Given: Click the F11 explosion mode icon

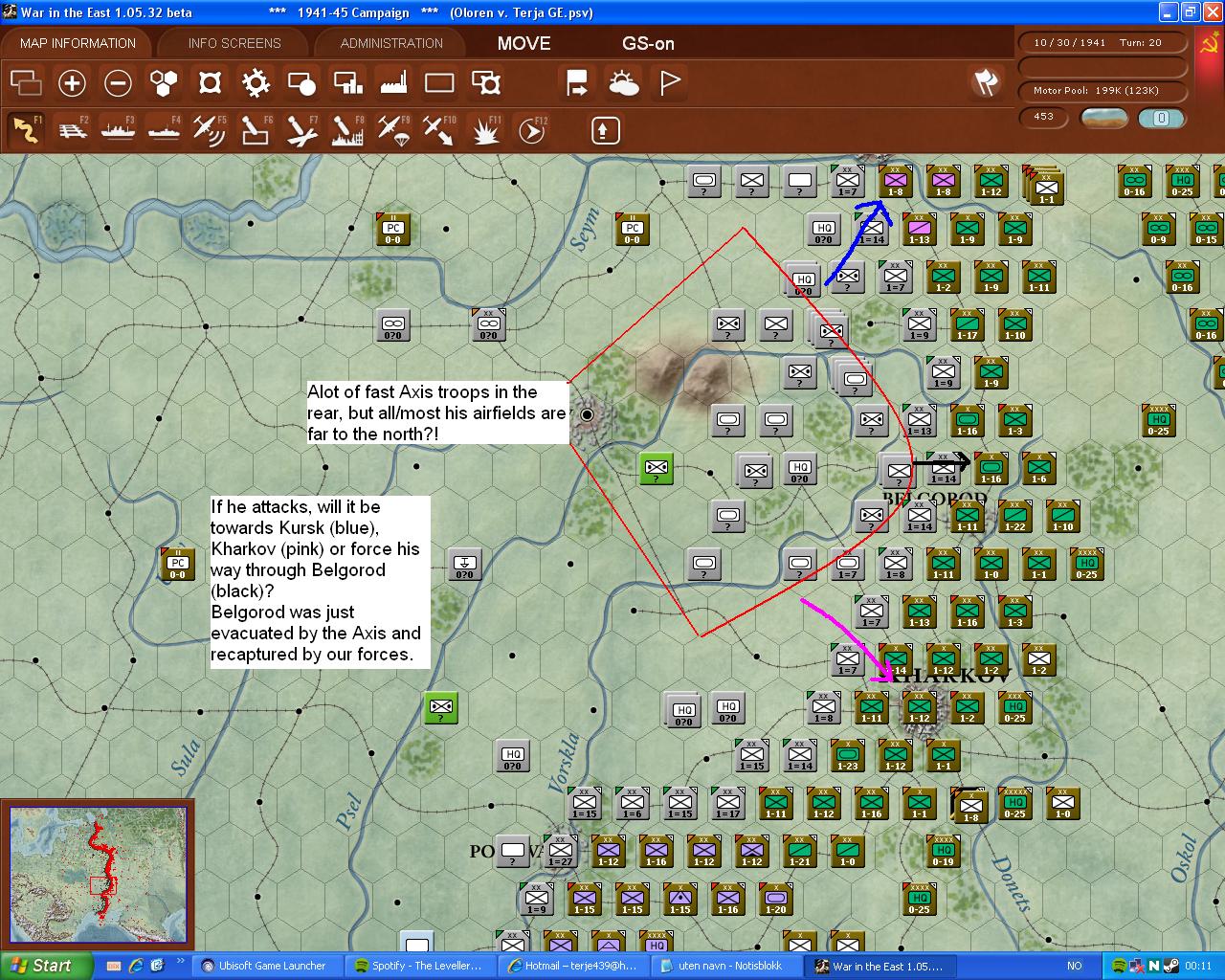Looking at the screenshot, I should pyautogui.click(x=485, y=129).
